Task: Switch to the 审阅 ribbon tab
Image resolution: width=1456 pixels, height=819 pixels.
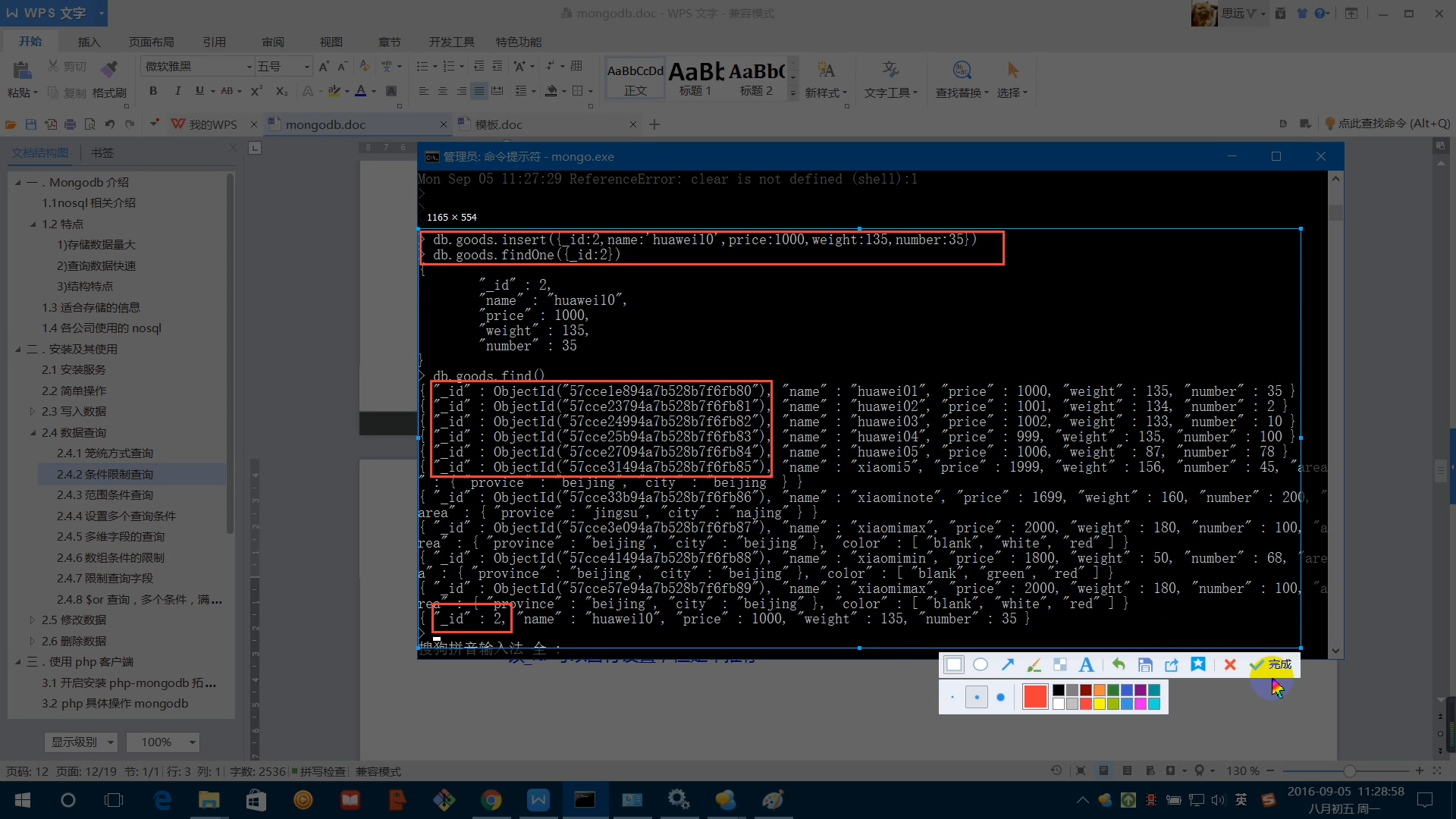Action: (273, 42)
